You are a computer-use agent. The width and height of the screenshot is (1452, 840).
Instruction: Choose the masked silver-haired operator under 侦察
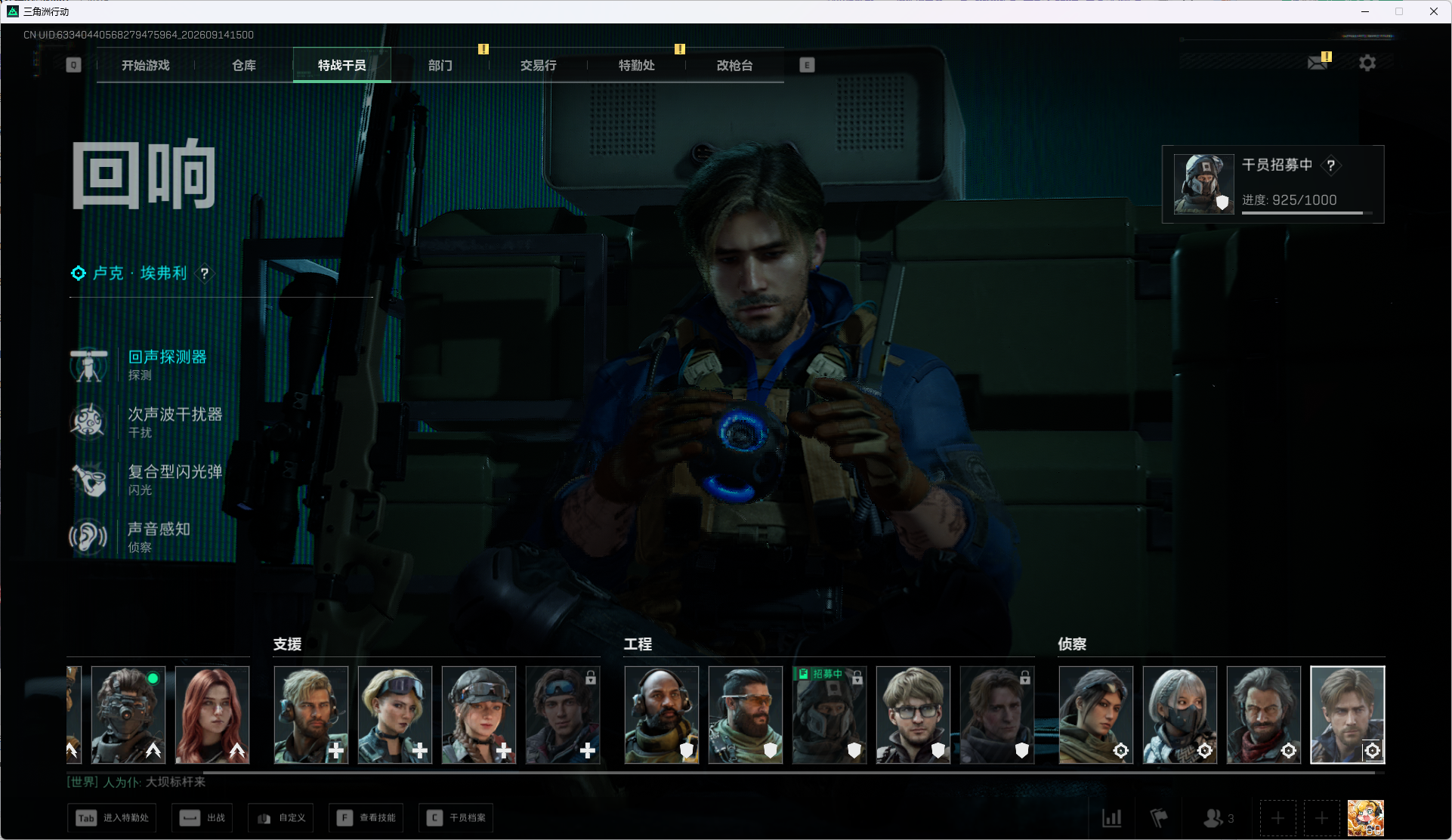[x=1180, y=715]
